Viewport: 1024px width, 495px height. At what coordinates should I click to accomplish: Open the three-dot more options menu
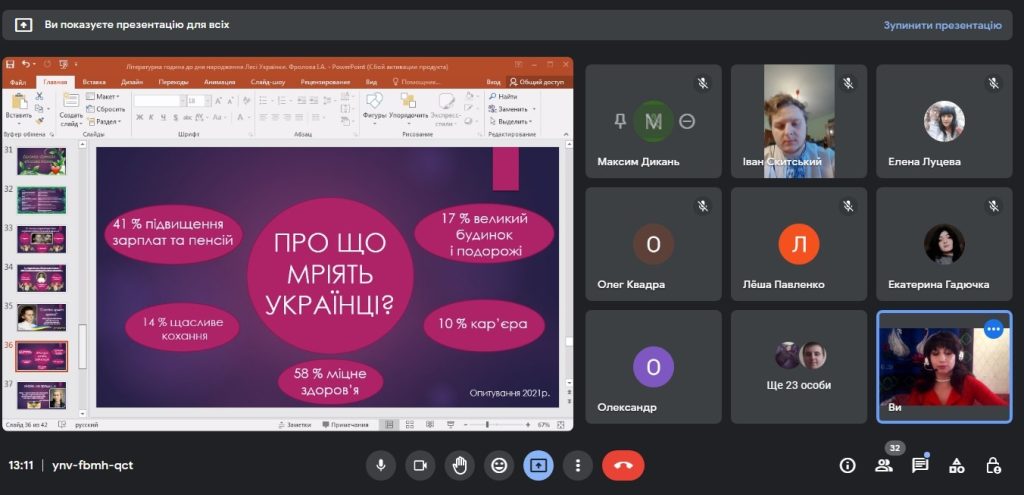pos(577,465)
